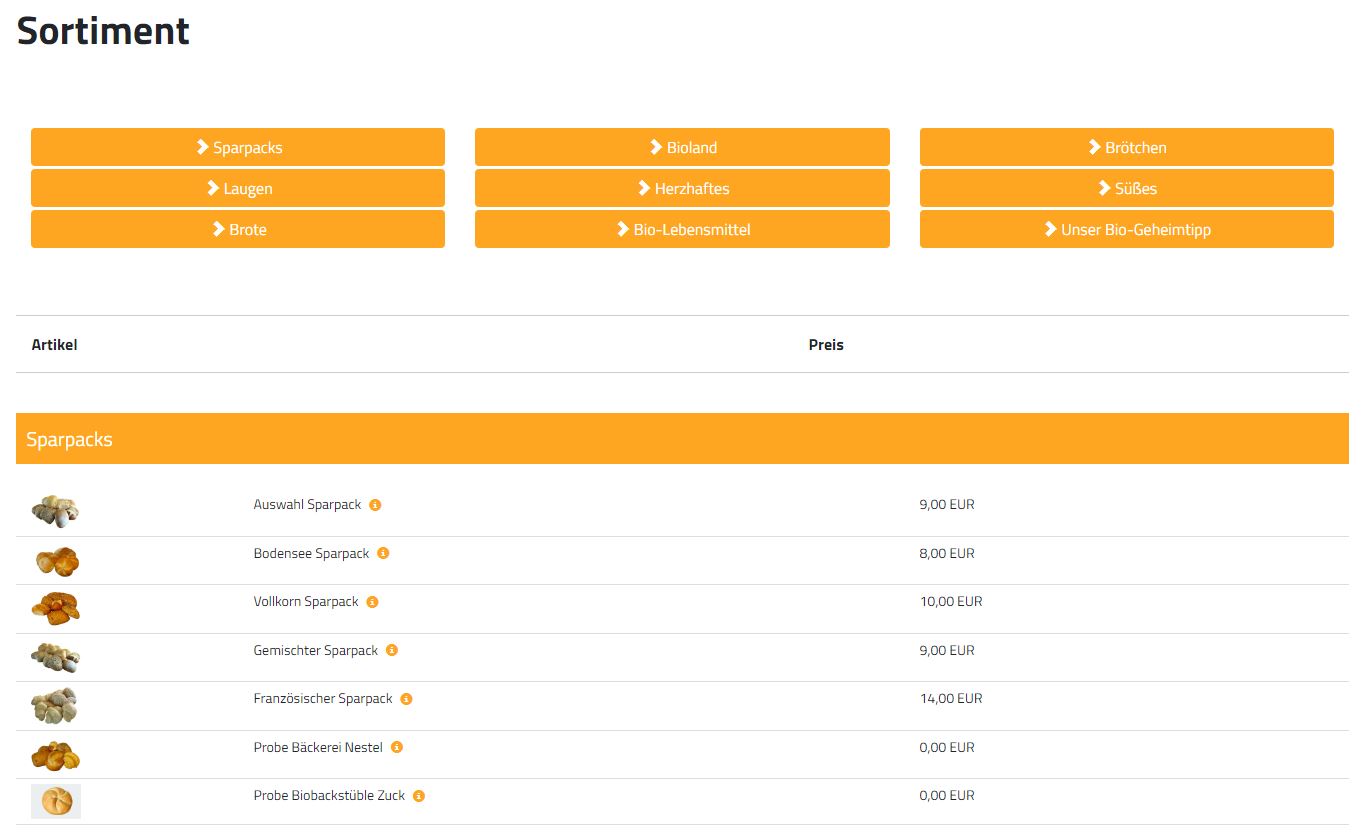Go to the Brötchen category
1362x835 pixels.
(1126, 147)
